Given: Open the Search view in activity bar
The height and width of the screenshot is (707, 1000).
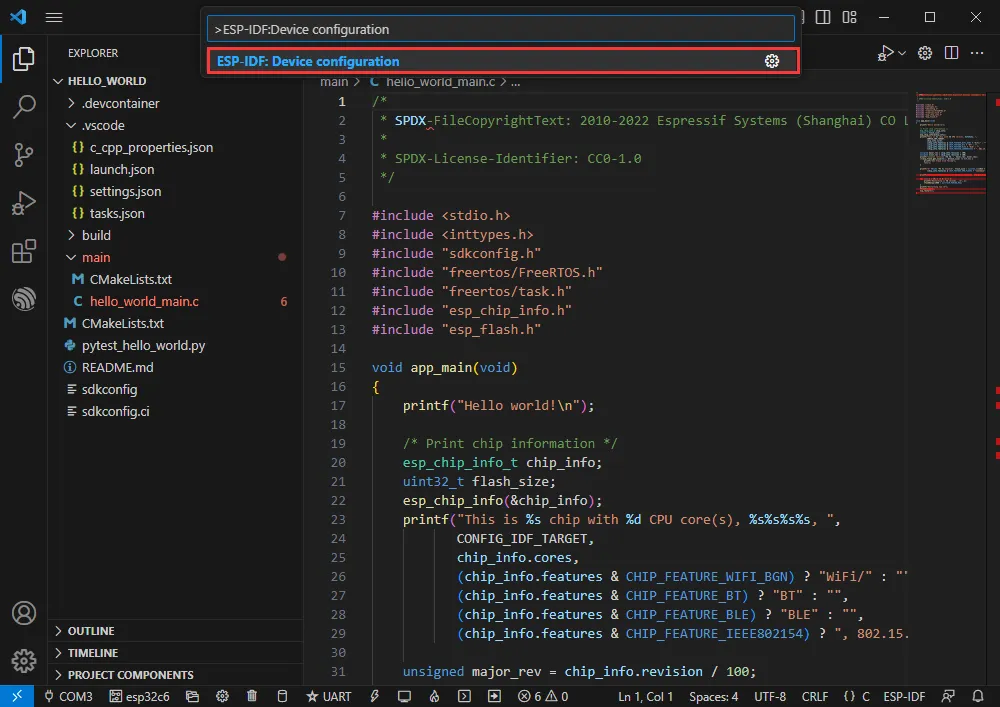Looking at the screenshot, I should [24, 106].
